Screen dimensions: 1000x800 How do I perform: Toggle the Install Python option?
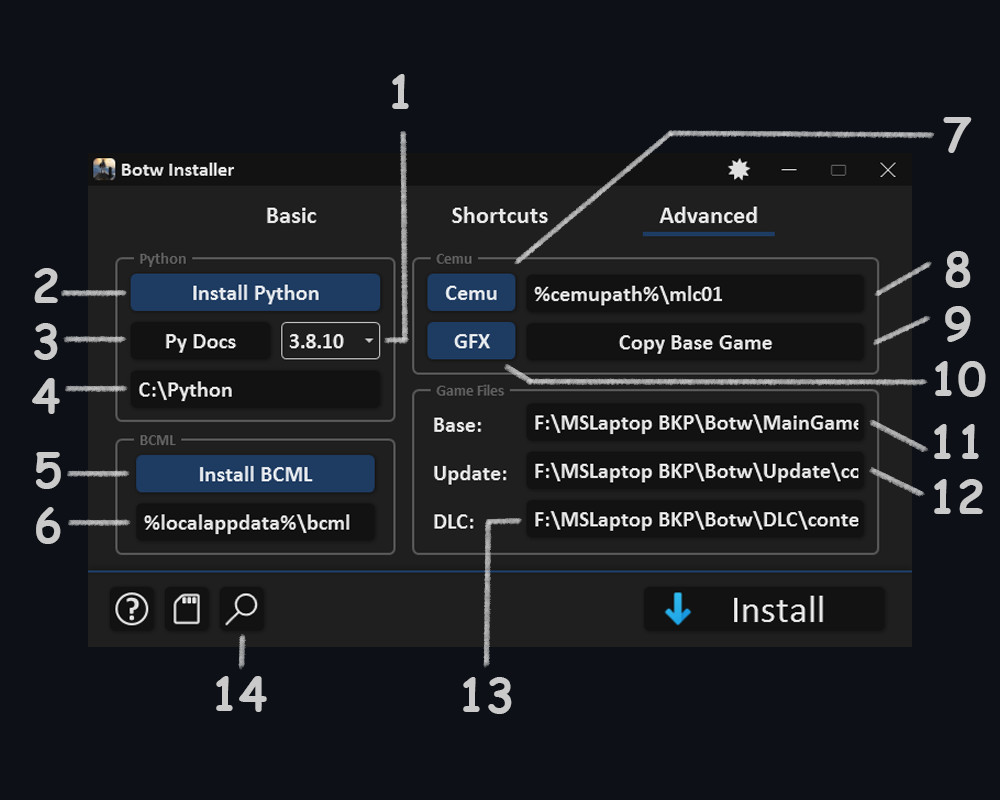255,292
